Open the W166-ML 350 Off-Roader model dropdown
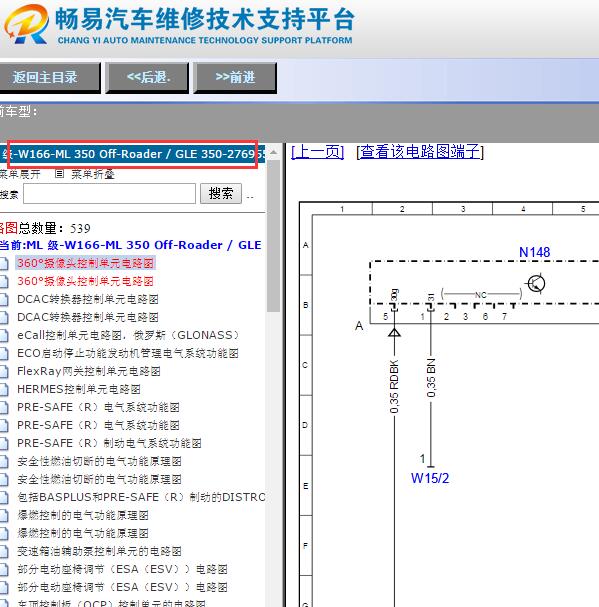The height and width of the screenshot is (607, 599). [x=132, y=154]
